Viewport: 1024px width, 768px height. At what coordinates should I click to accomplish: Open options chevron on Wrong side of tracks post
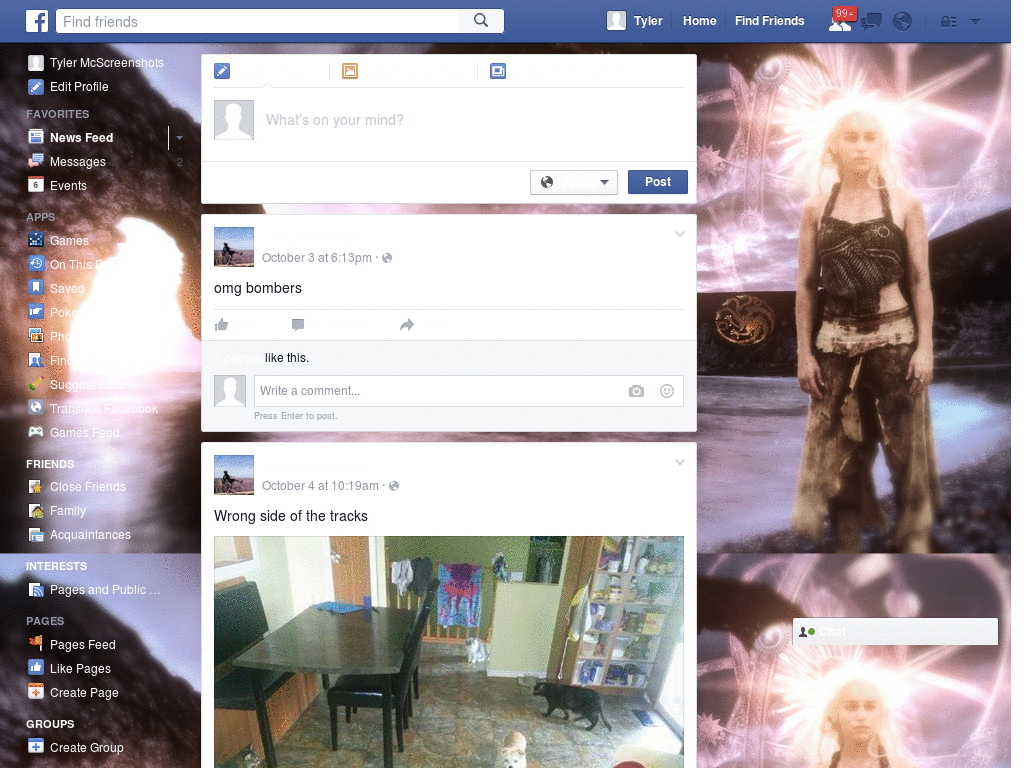(680, 462)
